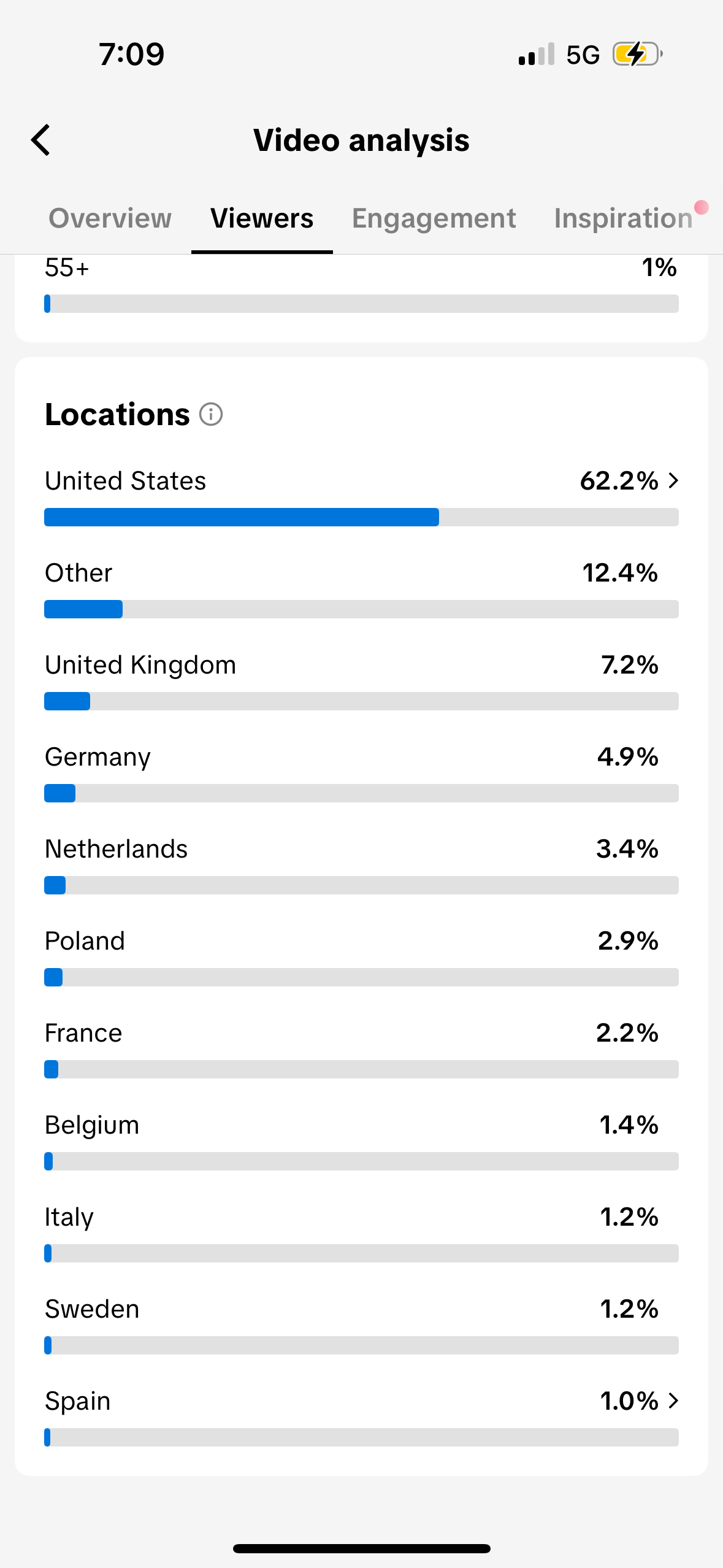Open the Engagement tab
The height and width of the screenshot is (1568, 723).
pos(434,218)
